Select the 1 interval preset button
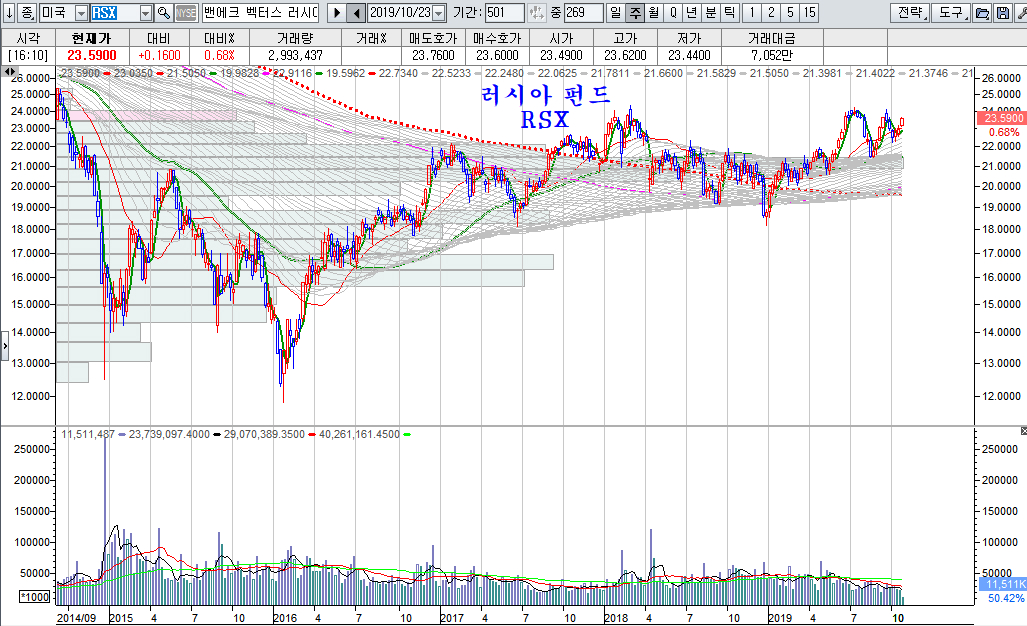 click(x=752, y=12)
